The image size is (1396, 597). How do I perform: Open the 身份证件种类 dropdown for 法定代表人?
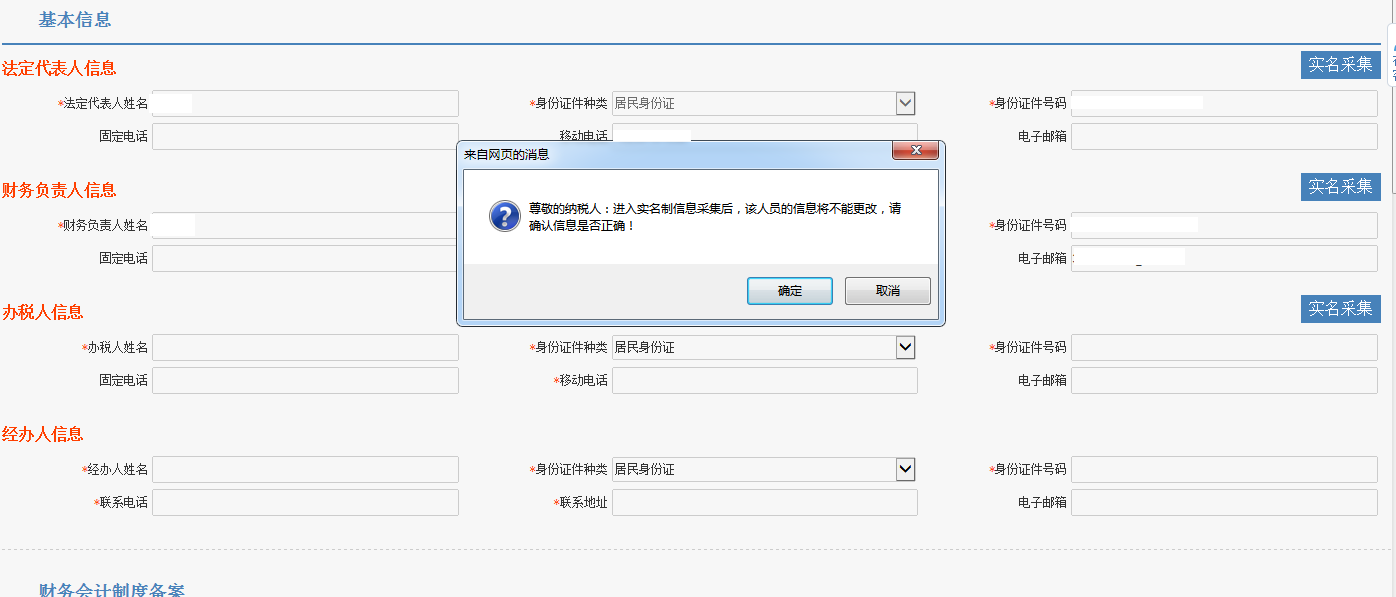903,103
